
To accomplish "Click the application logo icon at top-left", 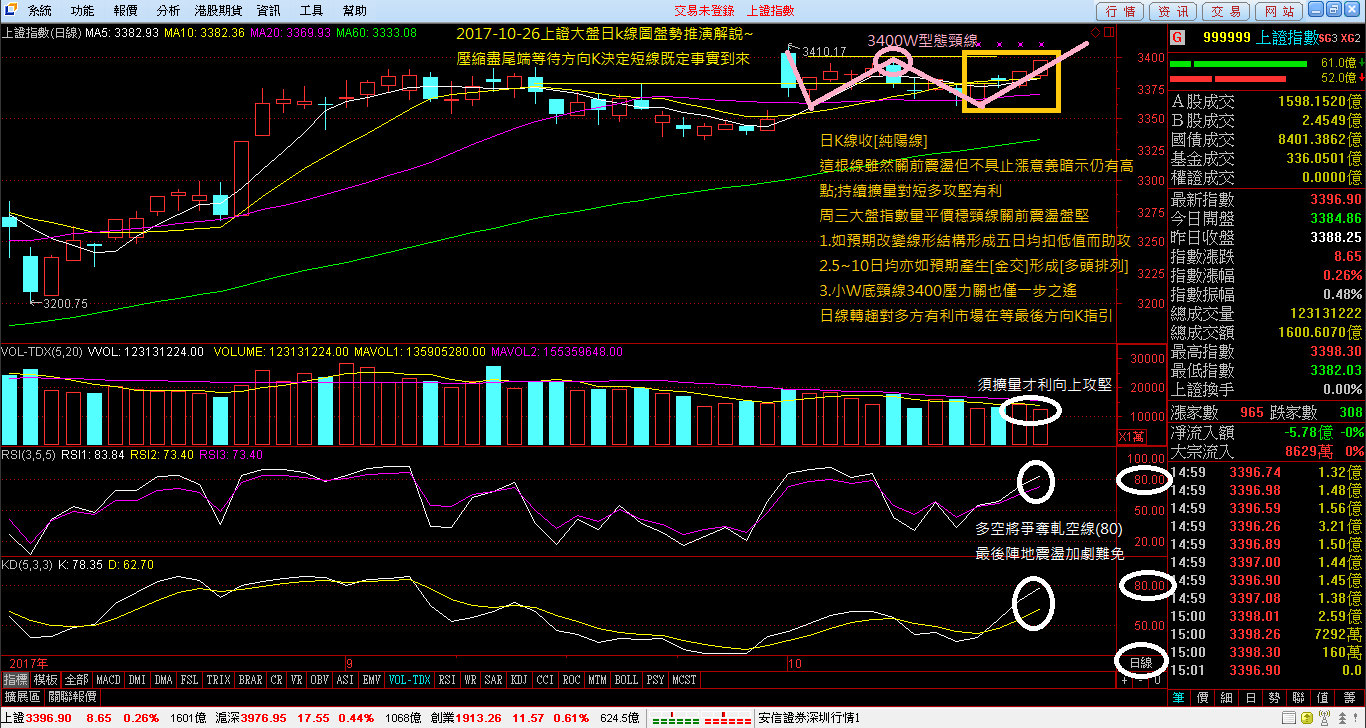I will 11,10.
